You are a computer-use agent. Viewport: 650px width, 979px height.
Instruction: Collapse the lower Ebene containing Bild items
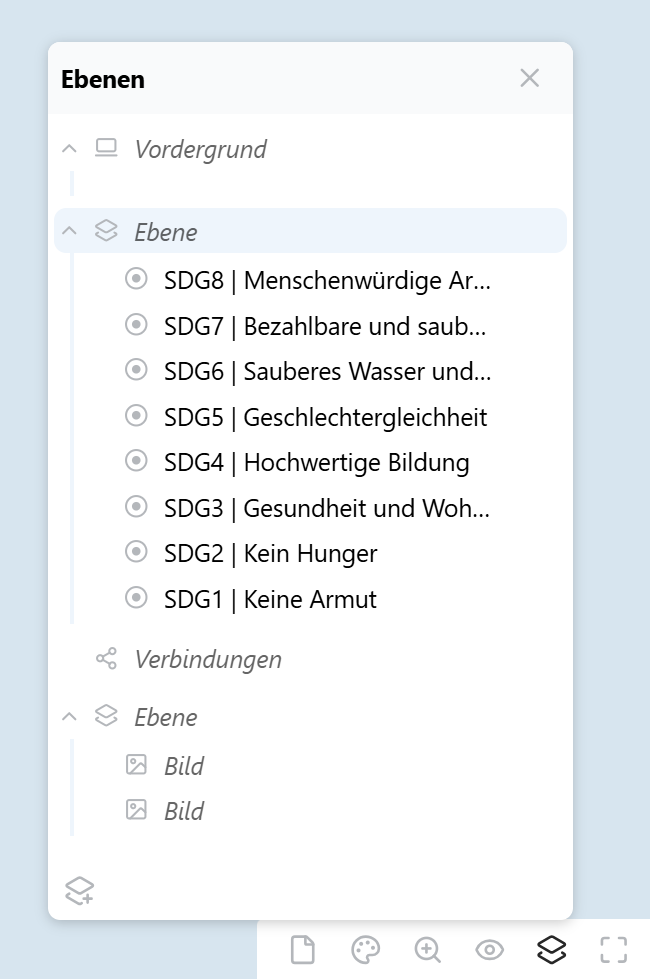(69, 716)
